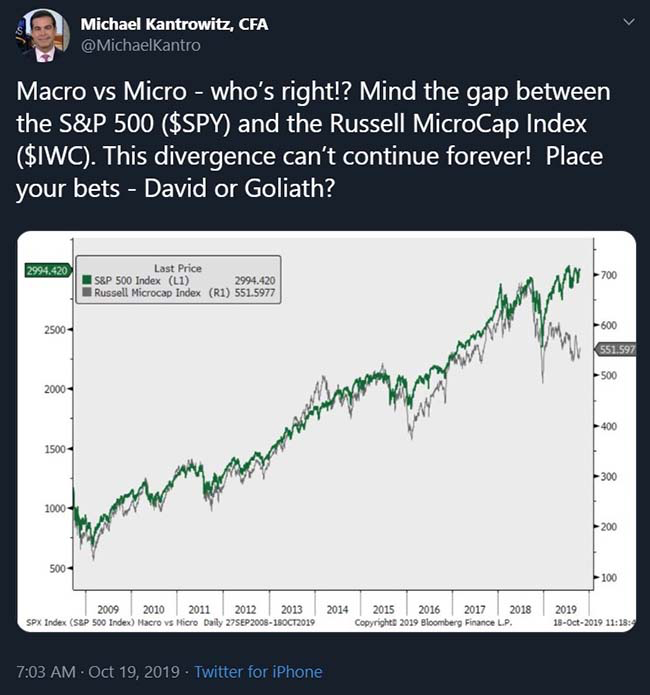The height and width of the screenshot is (695, 650).
Task: Click the 2009 label on the time axis
Action: [x=108, y=609]
